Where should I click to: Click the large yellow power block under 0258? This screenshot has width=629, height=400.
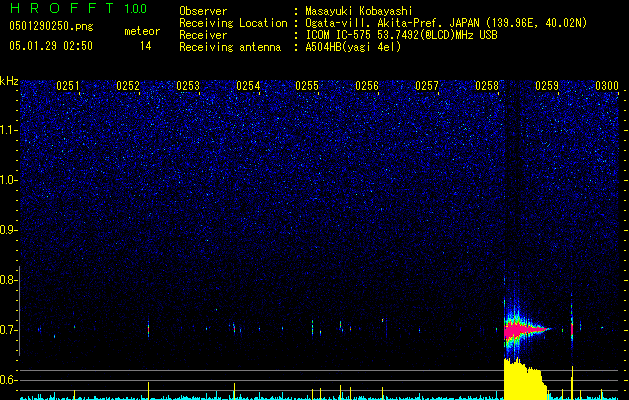[x=525, y=379]
